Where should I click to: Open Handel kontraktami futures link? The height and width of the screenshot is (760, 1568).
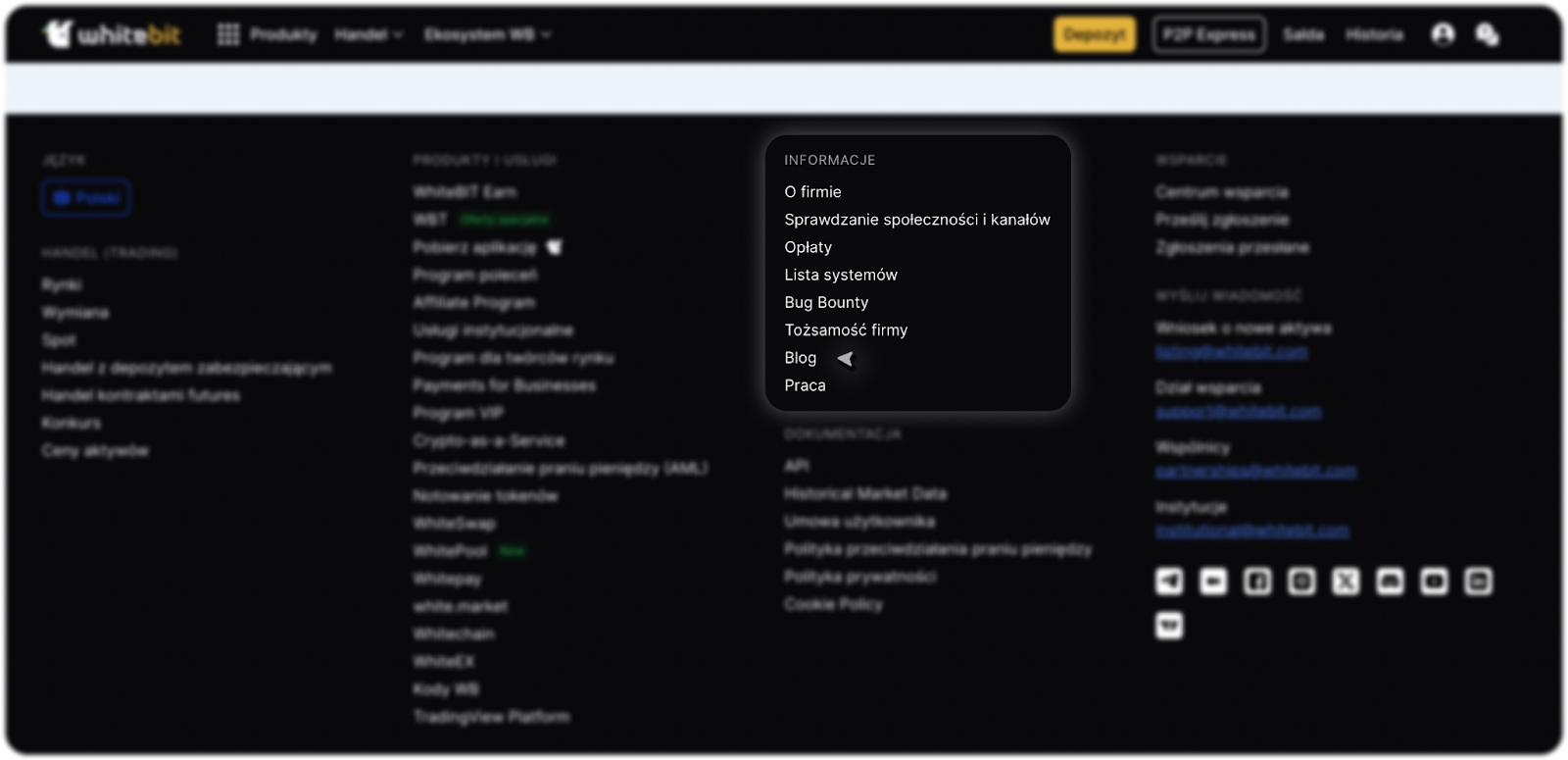click(140, 395)
